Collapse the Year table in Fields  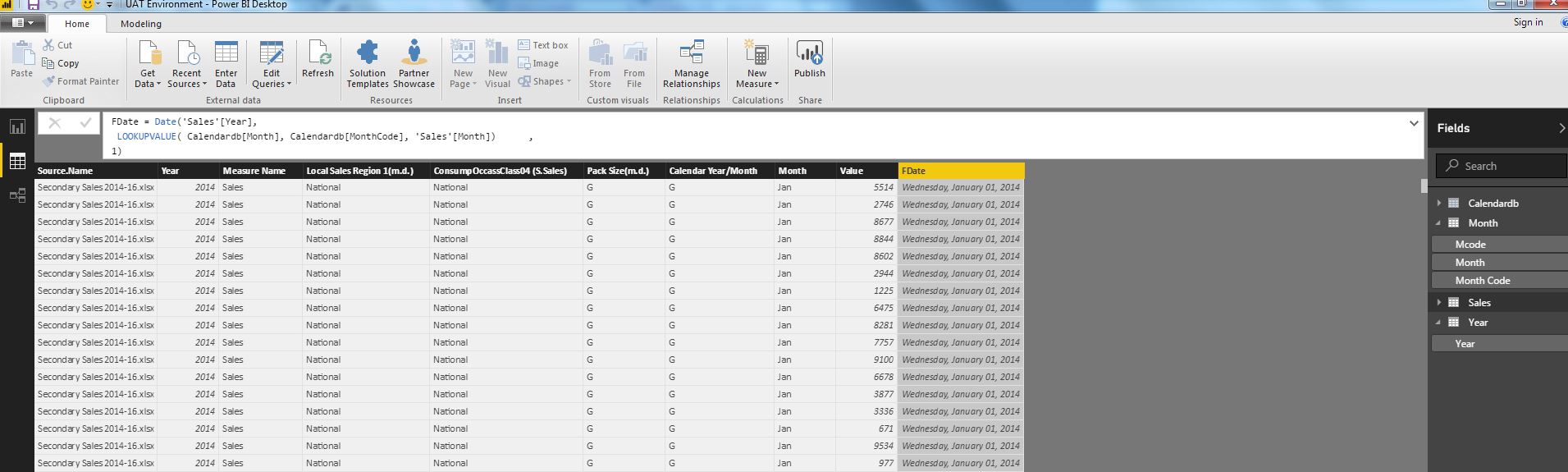(x=1438, y=322)
